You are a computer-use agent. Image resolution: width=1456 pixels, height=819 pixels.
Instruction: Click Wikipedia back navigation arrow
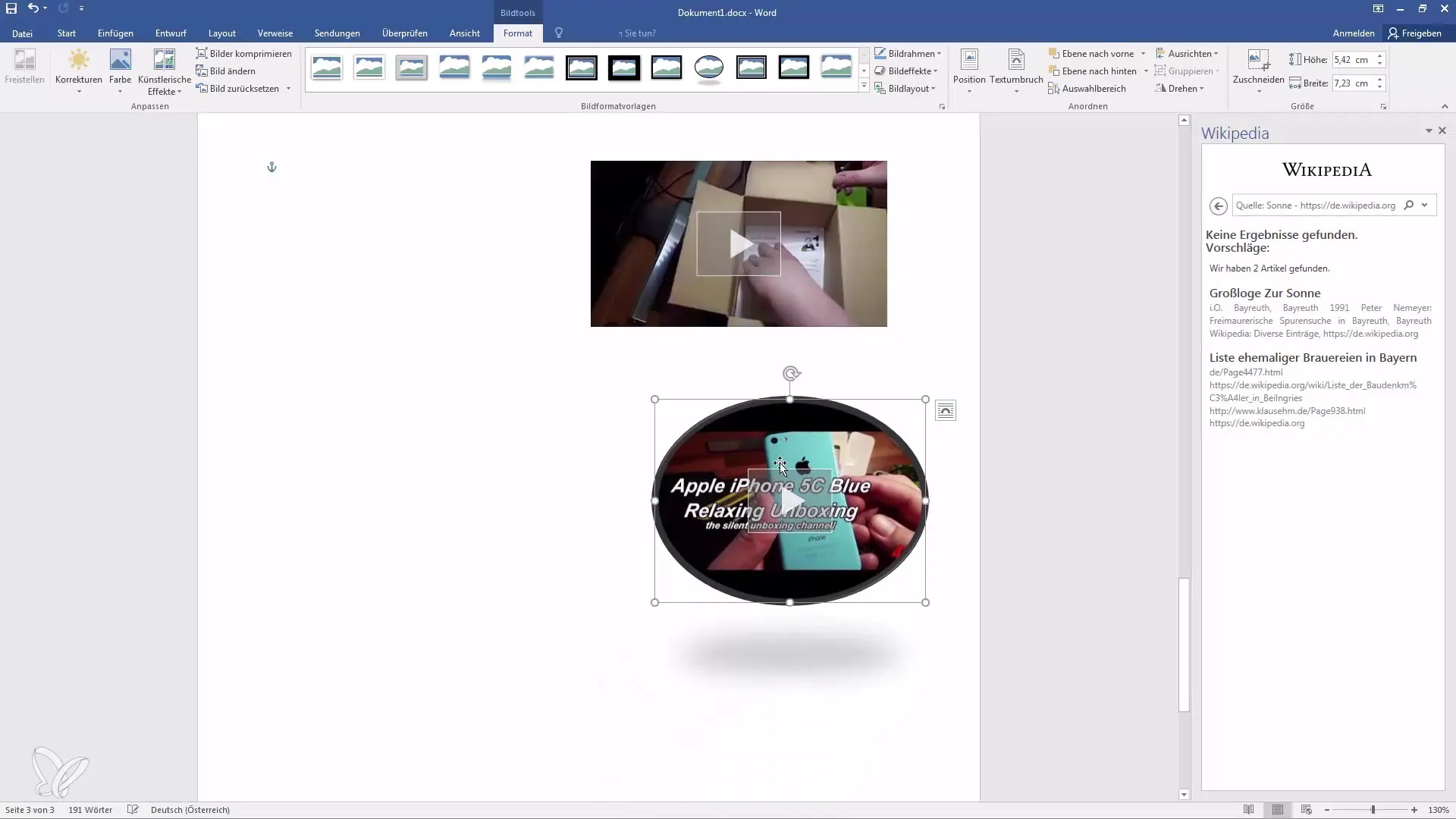1219,205
